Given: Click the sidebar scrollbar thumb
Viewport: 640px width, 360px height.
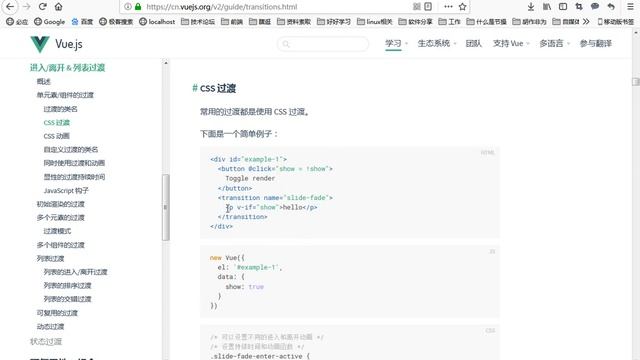Looking at the screenshot, I should tap(165, 207).
